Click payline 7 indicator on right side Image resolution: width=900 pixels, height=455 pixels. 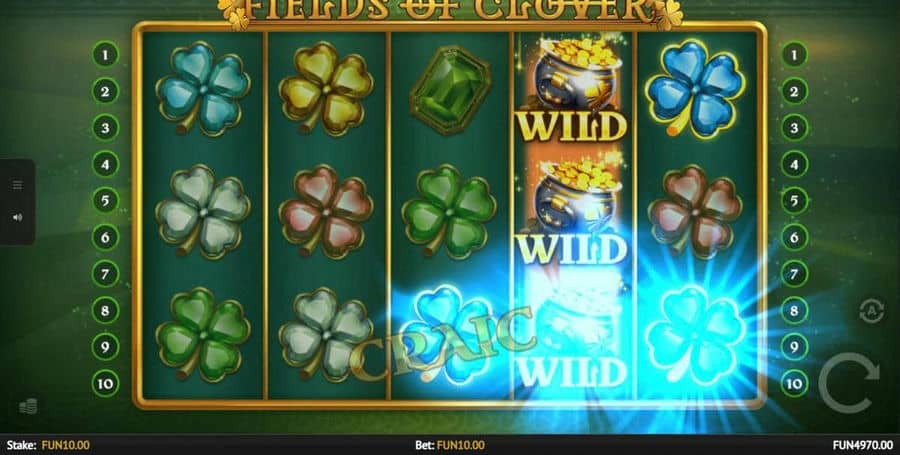click(794, 274)
